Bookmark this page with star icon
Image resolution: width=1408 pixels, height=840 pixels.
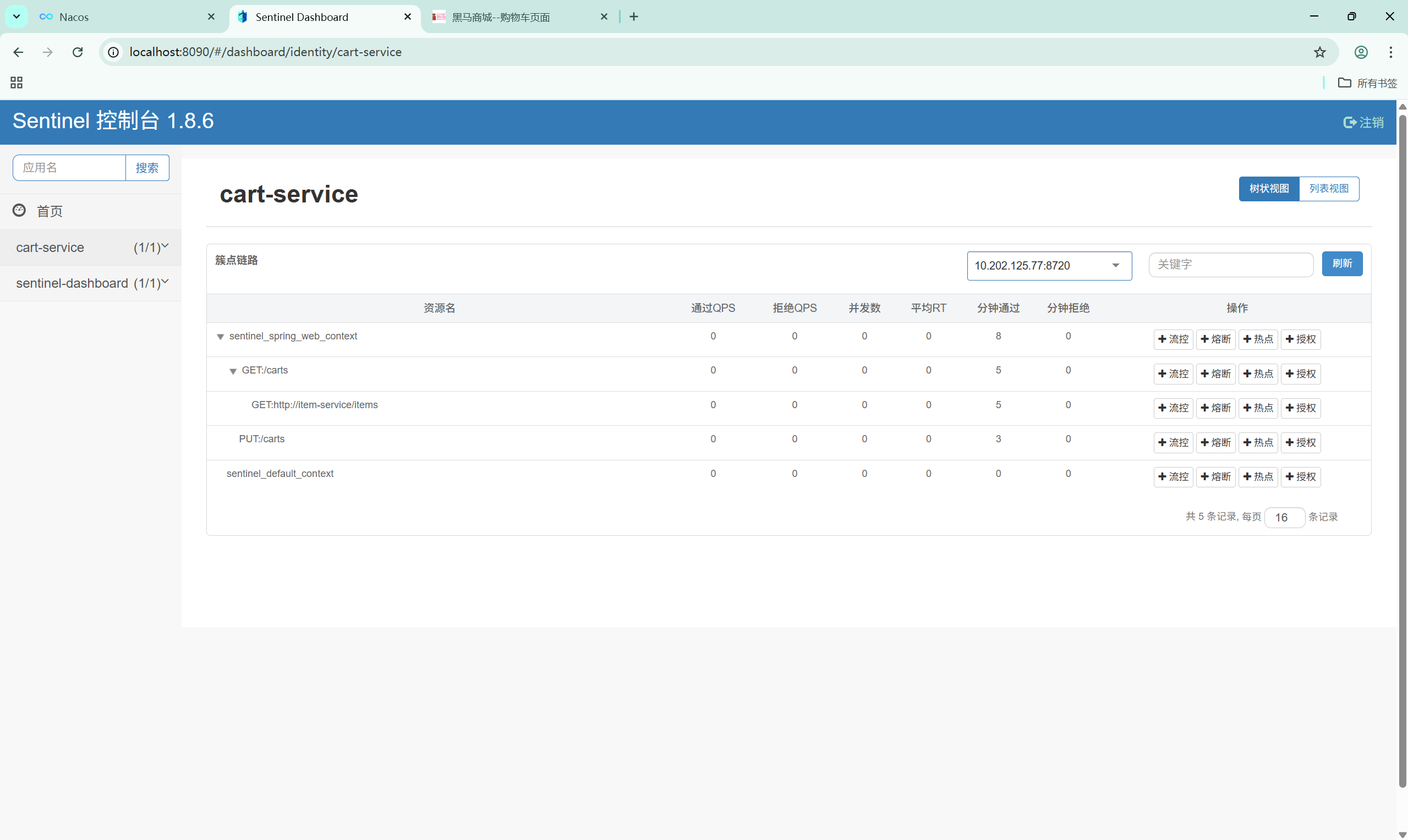pyautogui.click(x=1319, y=52)
